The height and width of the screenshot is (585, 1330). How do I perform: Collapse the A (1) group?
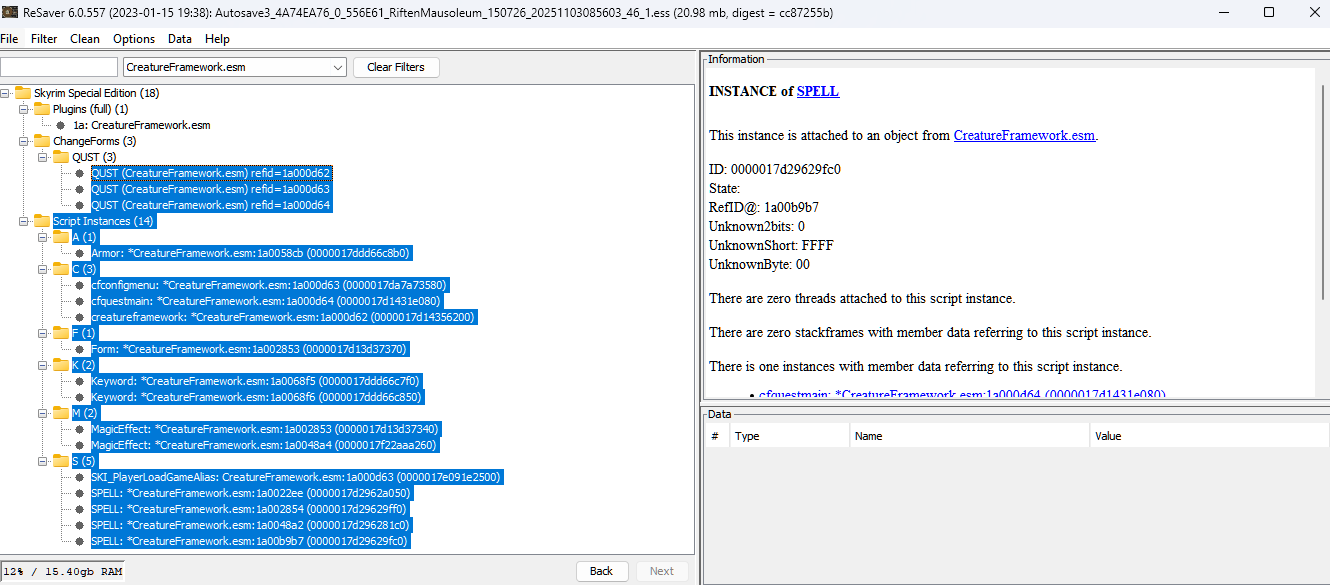[43, 237]
